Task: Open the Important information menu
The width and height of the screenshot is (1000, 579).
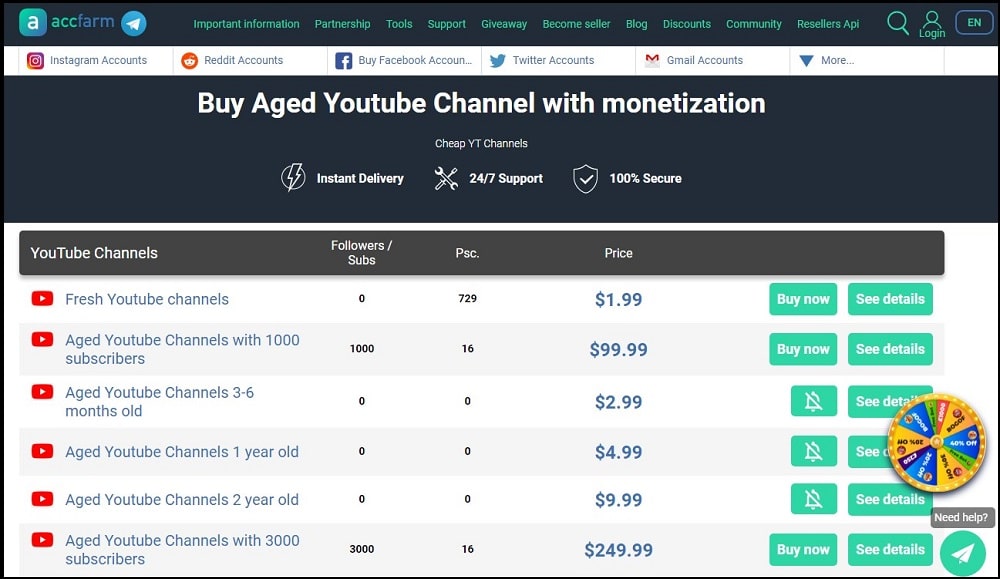Action: tap(246, 24)
